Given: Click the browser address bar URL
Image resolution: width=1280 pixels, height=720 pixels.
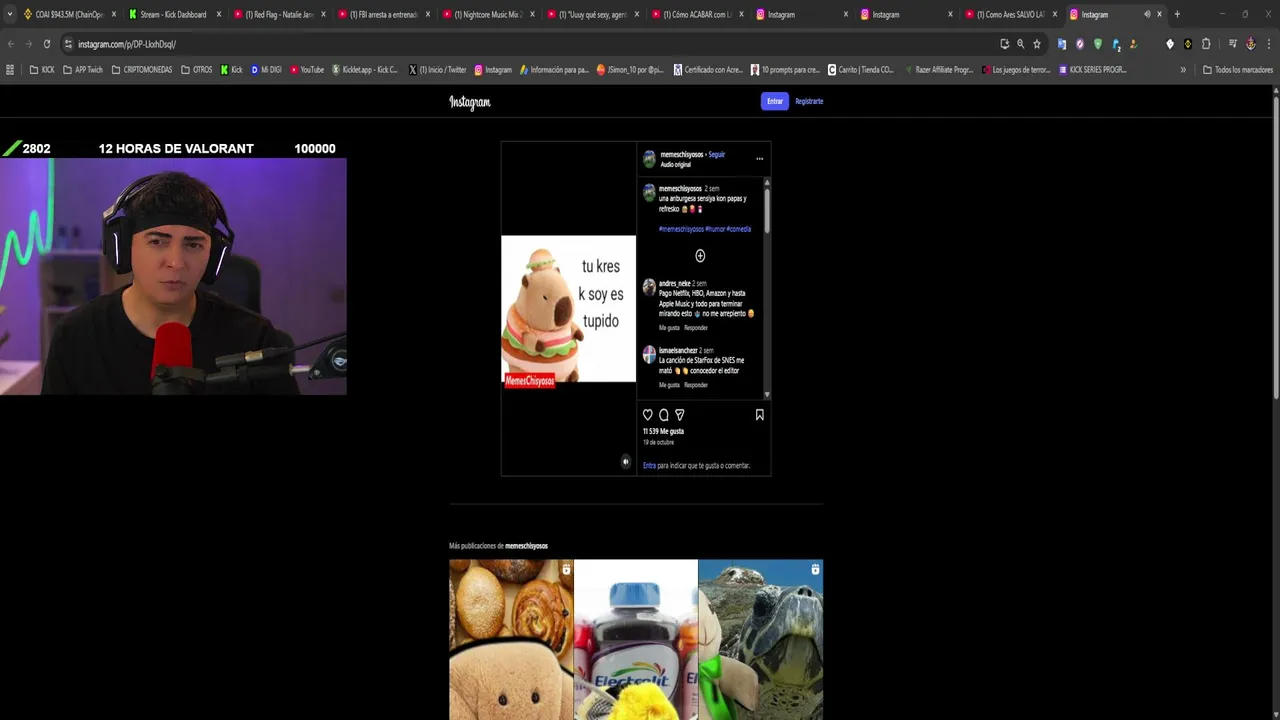Looking at the screenshot, I should (127, 44).
